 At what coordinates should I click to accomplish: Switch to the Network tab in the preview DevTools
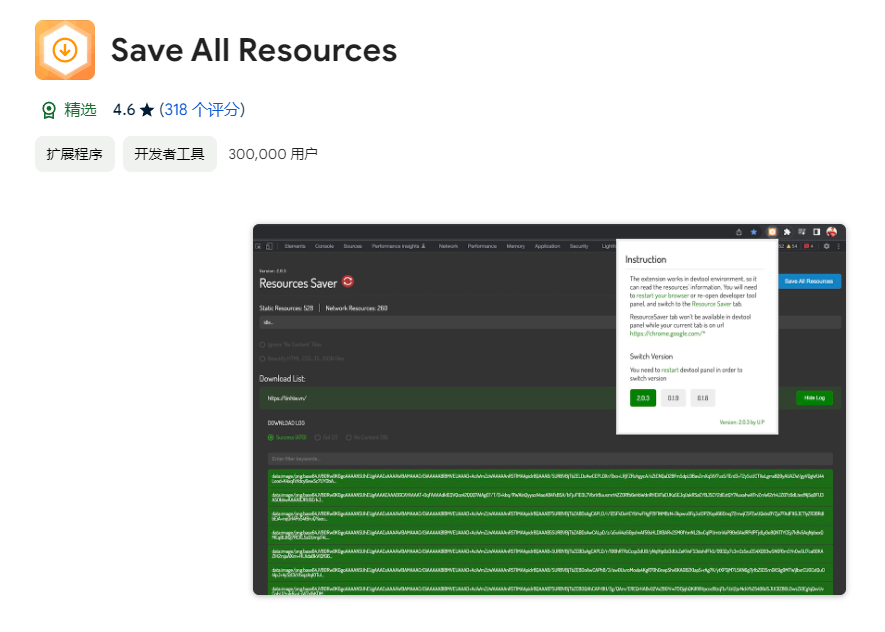coord(449,247)
